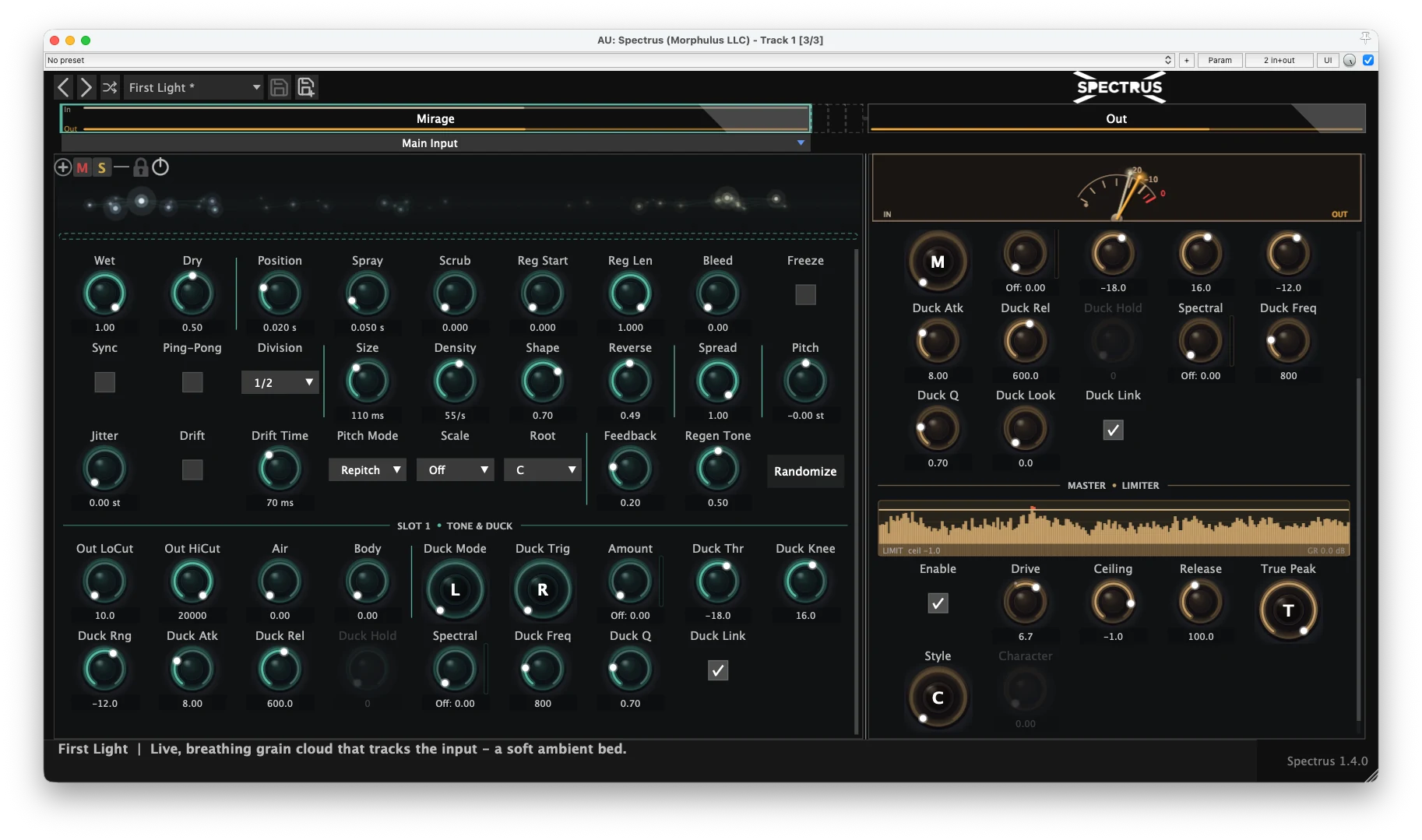
Task: Click the Size value 110 ms
Action: [x=367, y=416]
